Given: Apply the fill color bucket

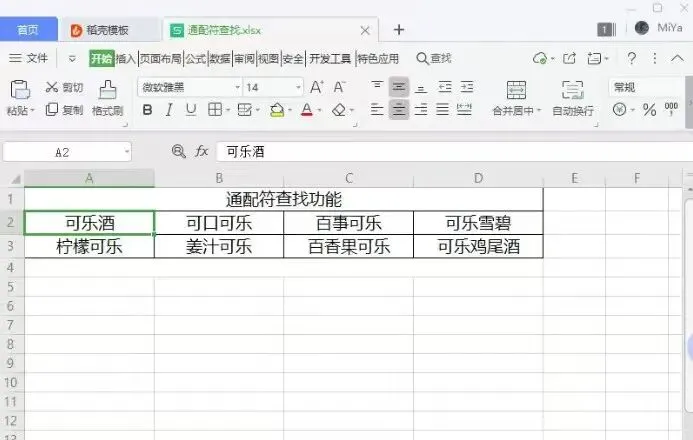Looking at the screenshot, I should click(x=277, y=110).
